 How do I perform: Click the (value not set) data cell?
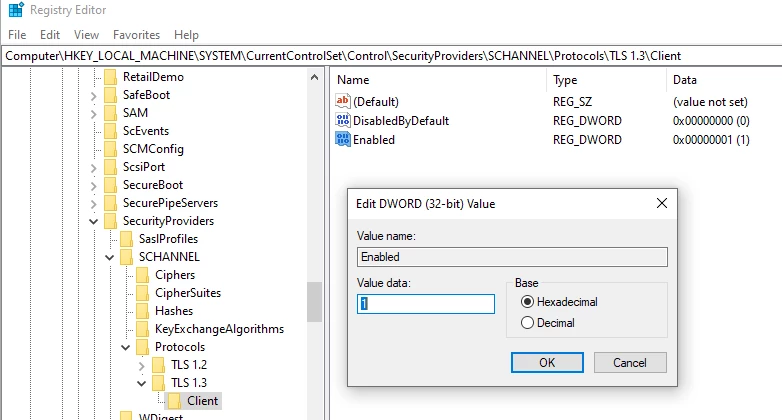pyautogui.click(x=710, y=102)
